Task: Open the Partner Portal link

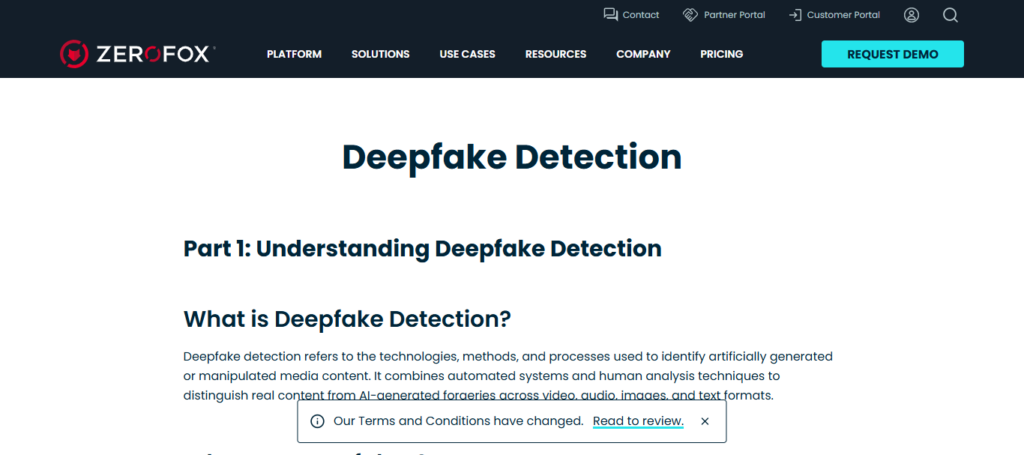Action: [735, 15]
